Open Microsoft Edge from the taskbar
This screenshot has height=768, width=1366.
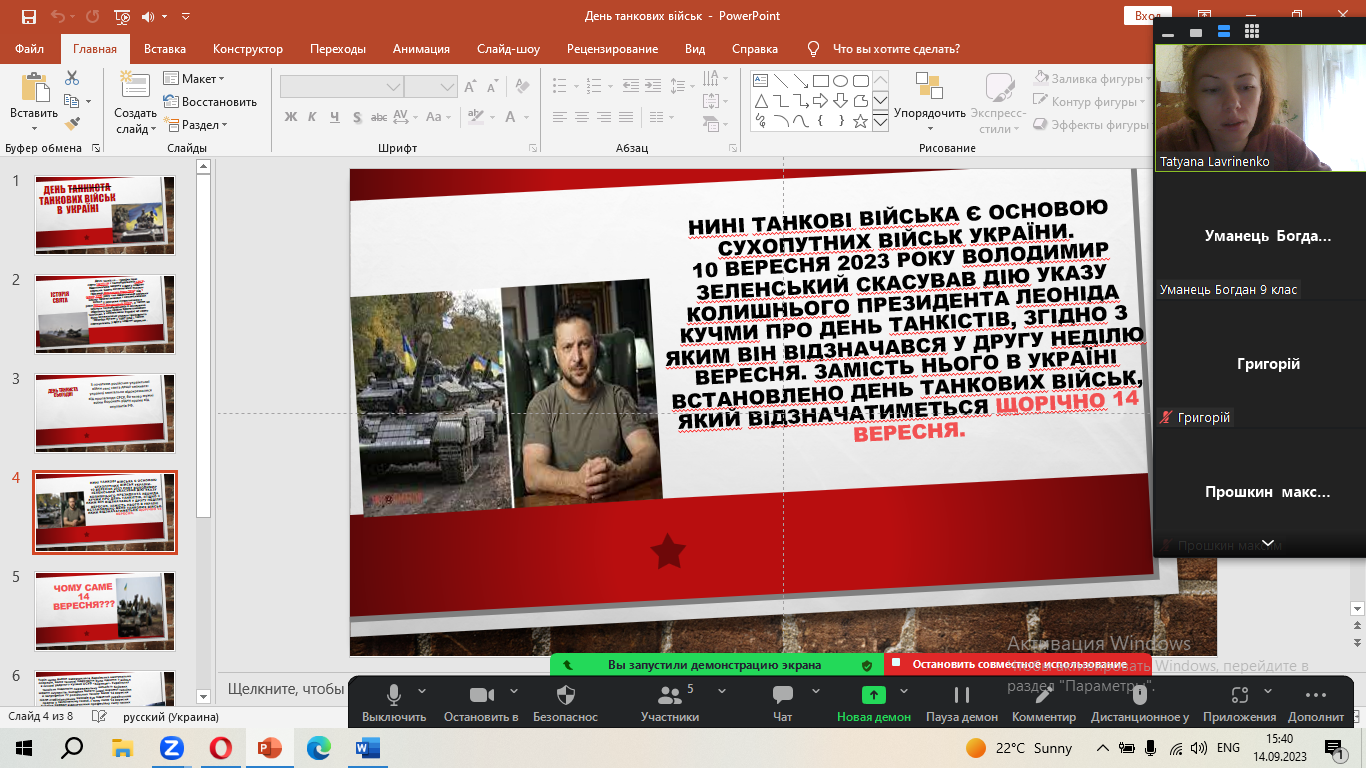[x=318, y=747]
